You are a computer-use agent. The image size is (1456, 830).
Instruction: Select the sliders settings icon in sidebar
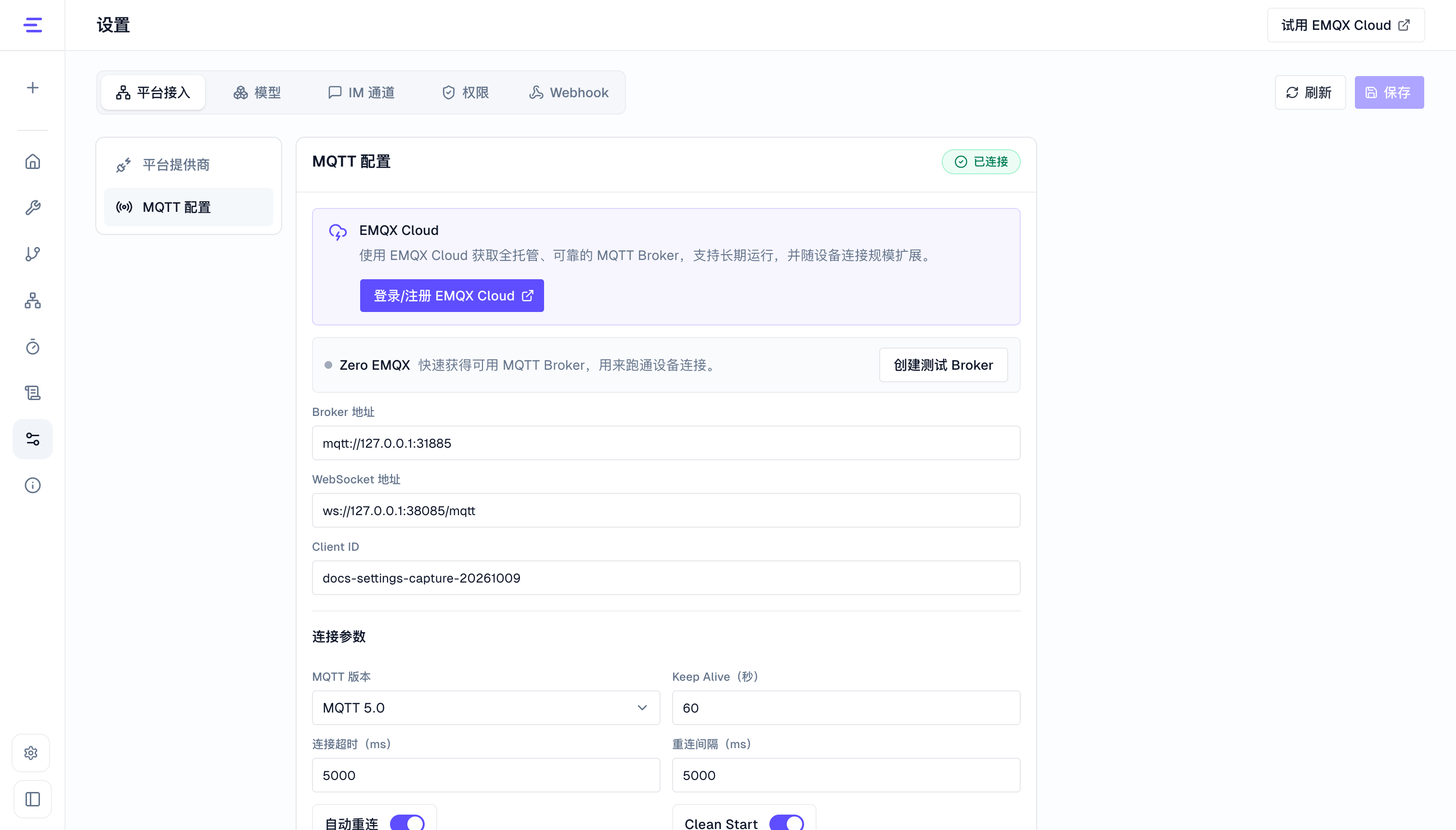tap(32, 439)
